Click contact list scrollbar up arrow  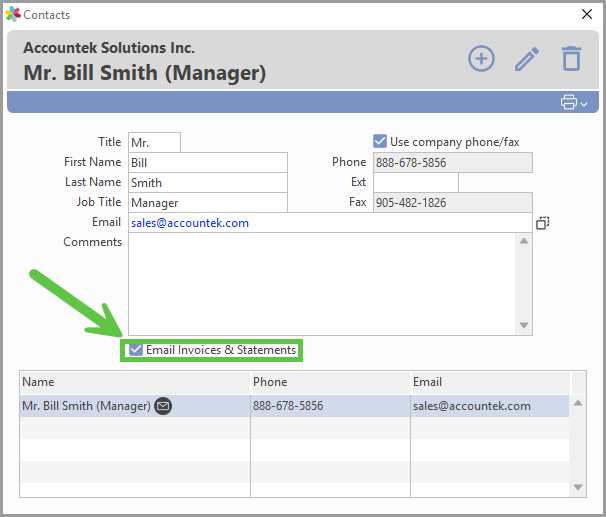pos(578,403)
